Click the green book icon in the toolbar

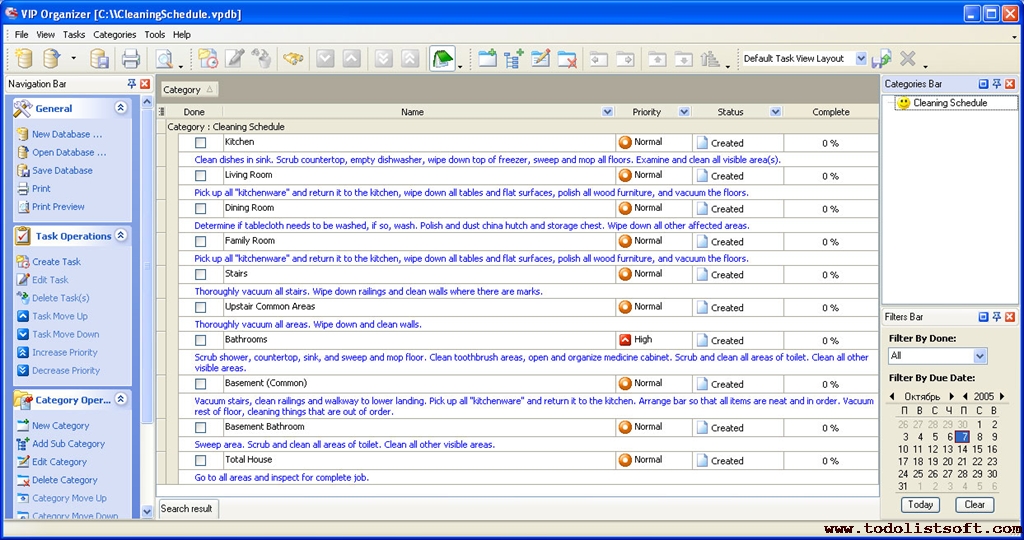[442, 59]
